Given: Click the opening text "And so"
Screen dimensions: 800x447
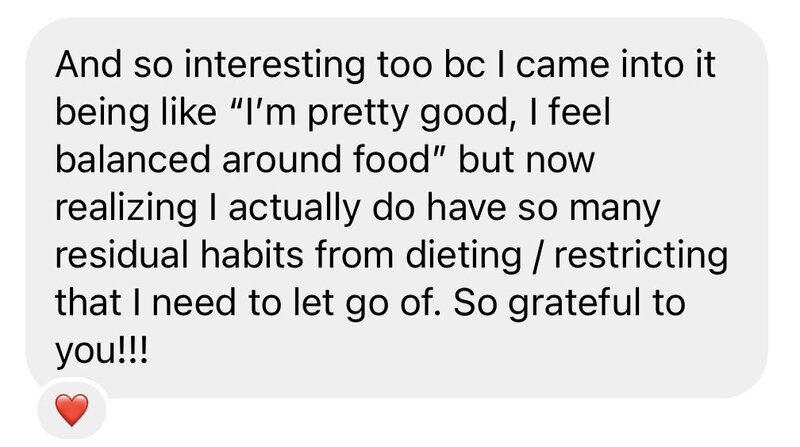Looking at the screenshot, I should pyautogui.click(x=114, y=65).
